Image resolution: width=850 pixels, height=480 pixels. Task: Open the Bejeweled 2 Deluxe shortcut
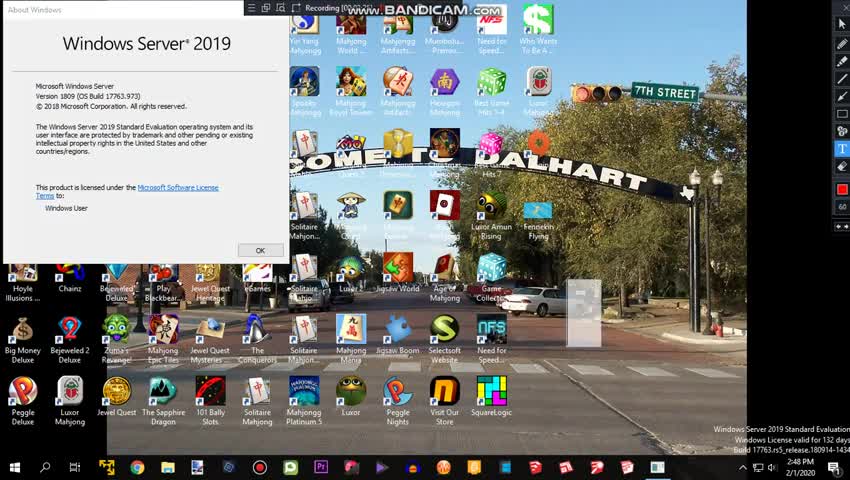tap(69, 340)
